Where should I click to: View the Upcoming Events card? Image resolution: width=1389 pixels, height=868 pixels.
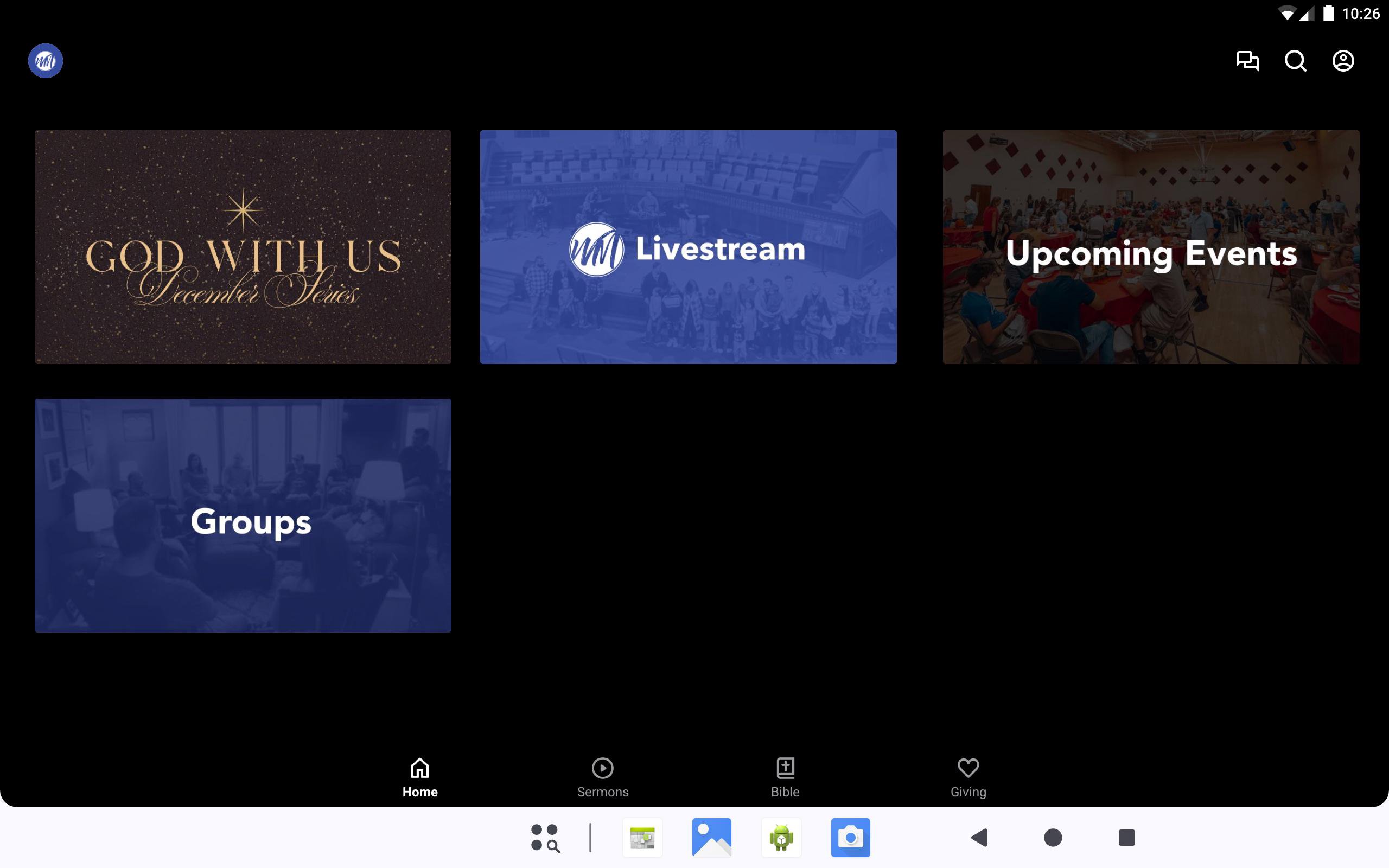(x=1151, y=247)
